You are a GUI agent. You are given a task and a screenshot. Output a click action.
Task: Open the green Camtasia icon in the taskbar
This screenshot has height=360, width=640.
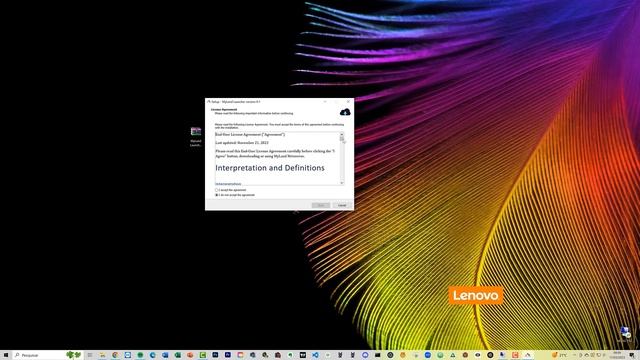203,355
